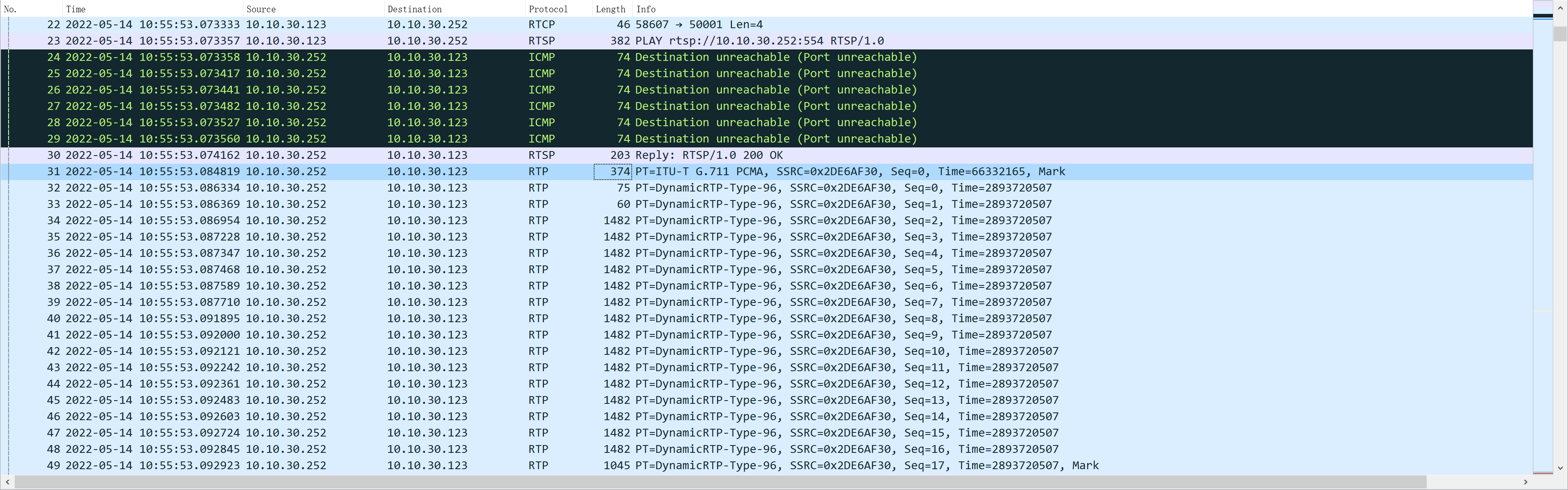Viewport: 1568px width, 490px height.
Task: Sort by the Length column header
Action: (612, 9)
